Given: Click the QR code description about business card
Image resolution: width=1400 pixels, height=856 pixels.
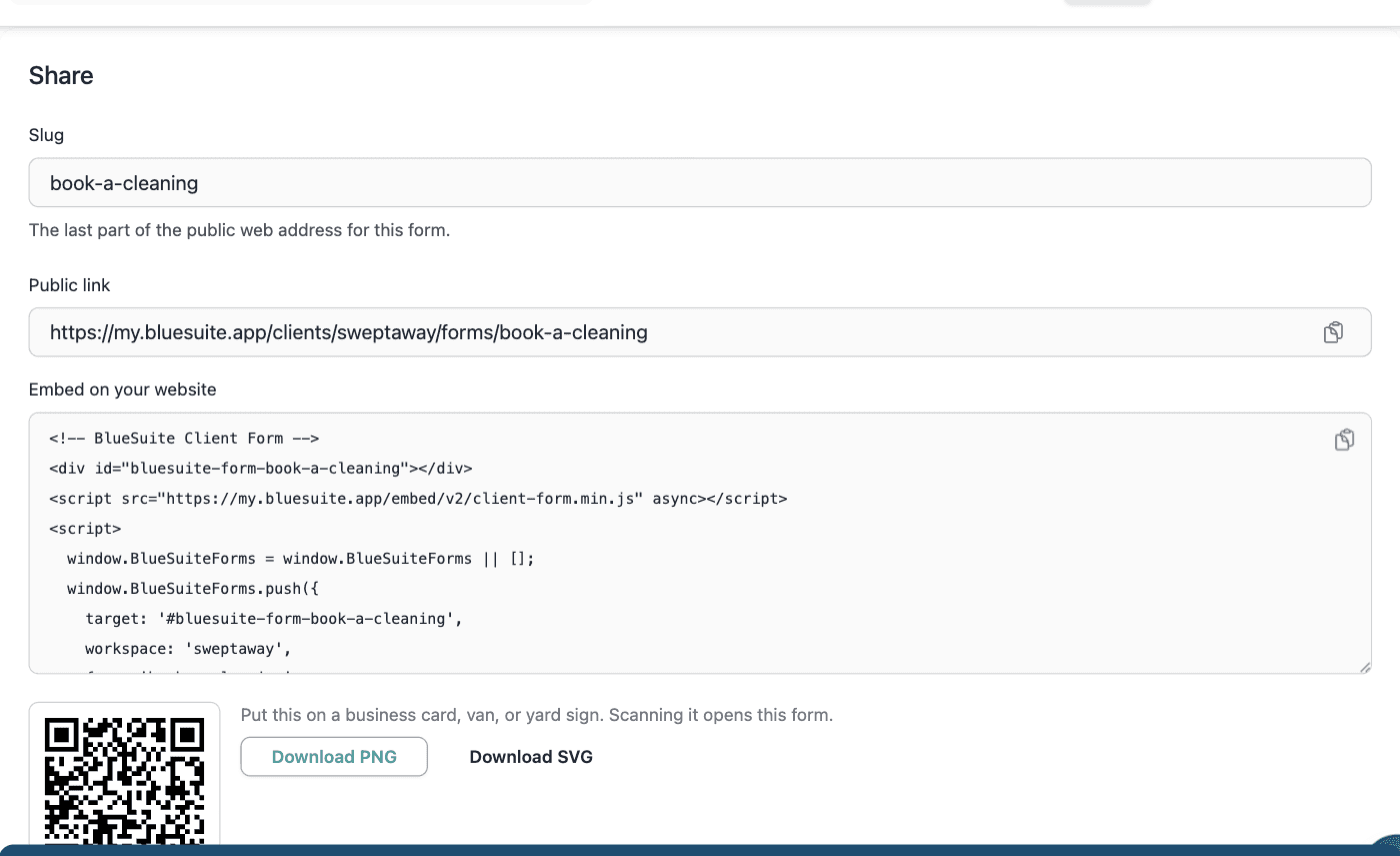Looking at the screenshot, I should click(537, 715).
